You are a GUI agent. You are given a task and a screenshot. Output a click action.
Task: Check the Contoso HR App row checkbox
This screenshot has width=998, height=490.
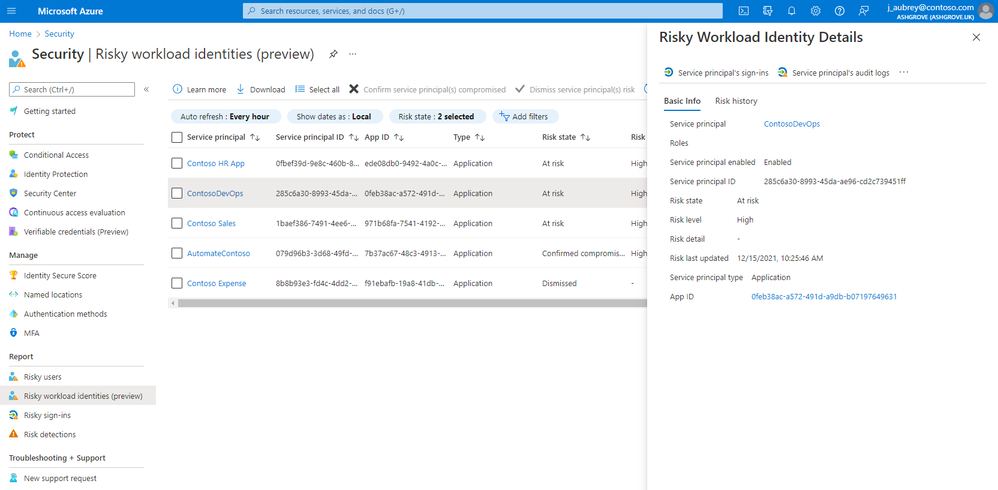177,164
